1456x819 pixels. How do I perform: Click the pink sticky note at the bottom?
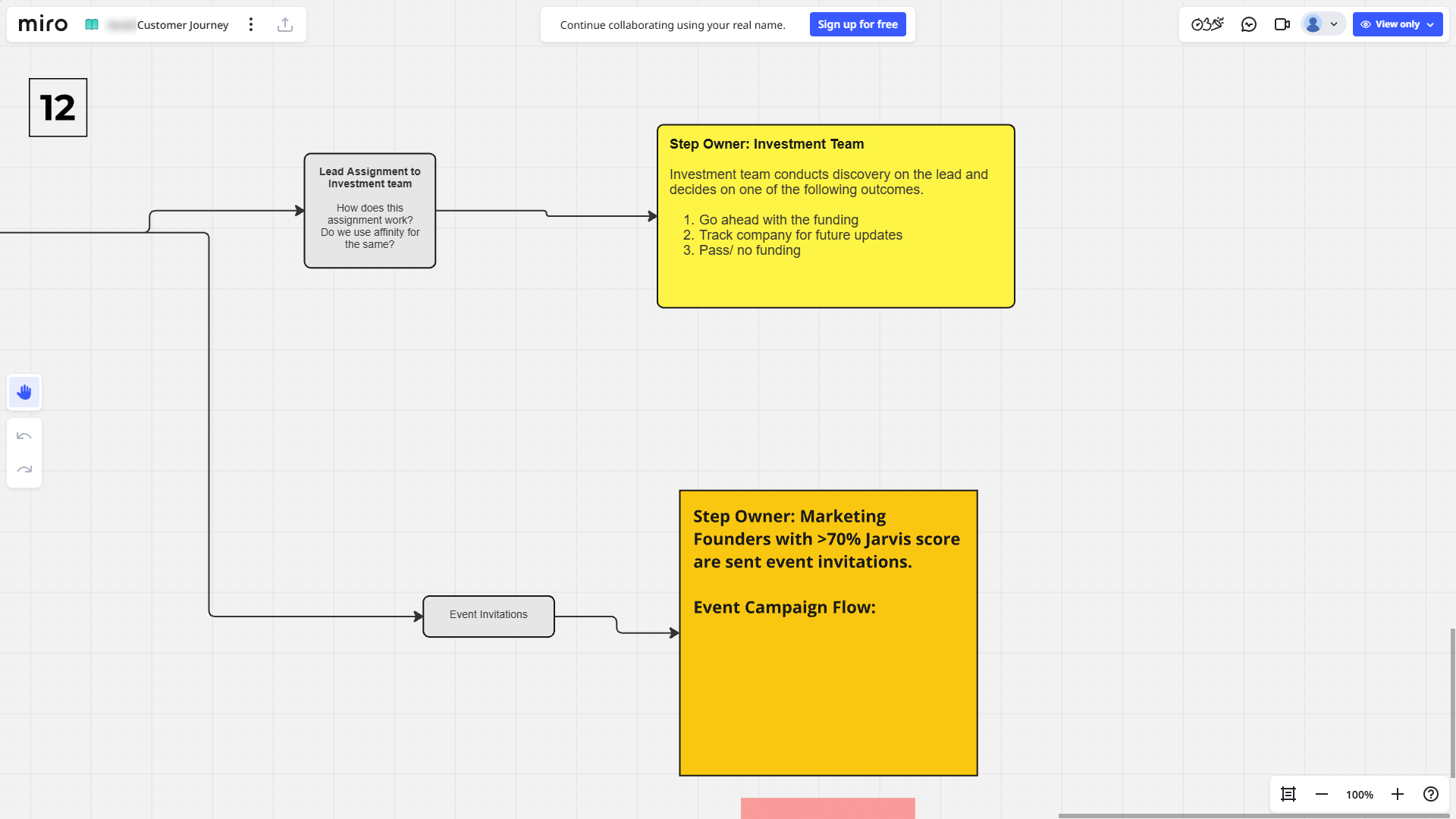(x=828, y=808)
